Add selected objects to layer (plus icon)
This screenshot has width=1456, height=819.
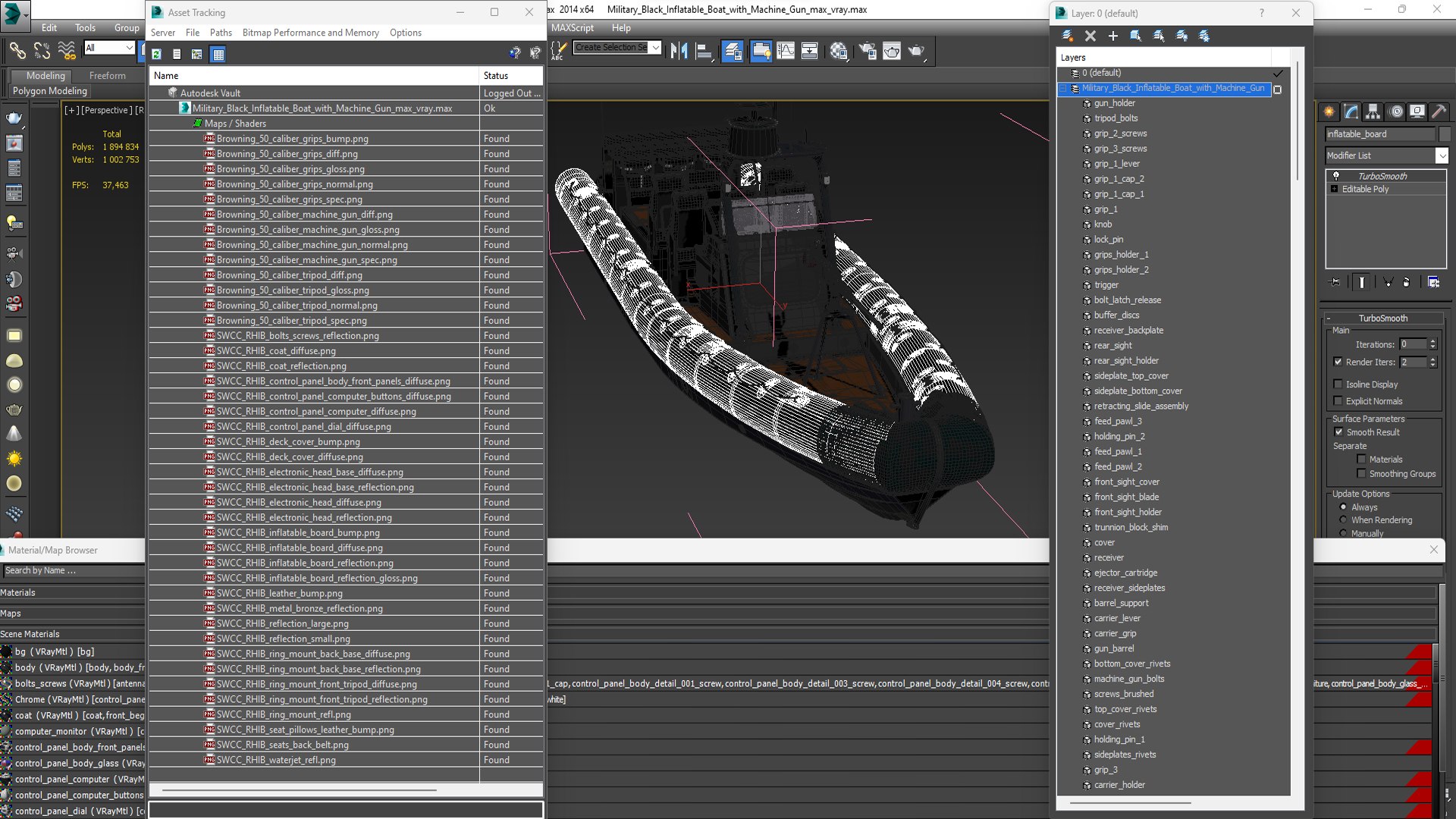pos(1112,36)
